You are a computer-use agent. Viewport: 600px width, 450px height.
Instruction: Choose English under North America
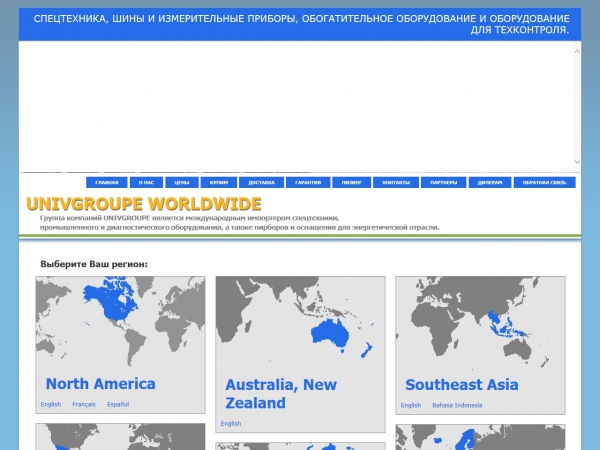[x=51, y=404]
